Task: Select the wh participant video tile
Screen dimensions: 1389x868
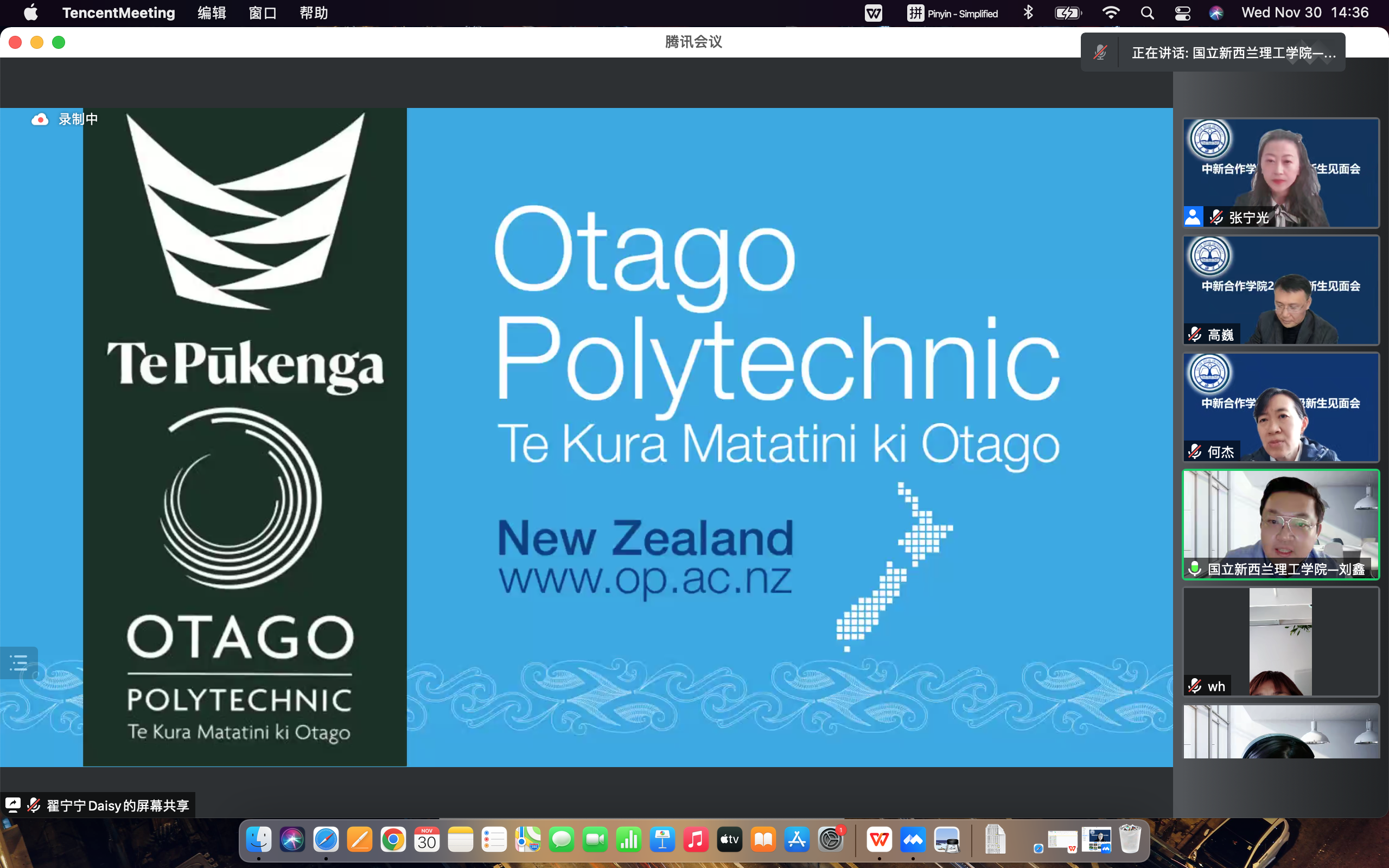Action: [x=1280, y=641]
